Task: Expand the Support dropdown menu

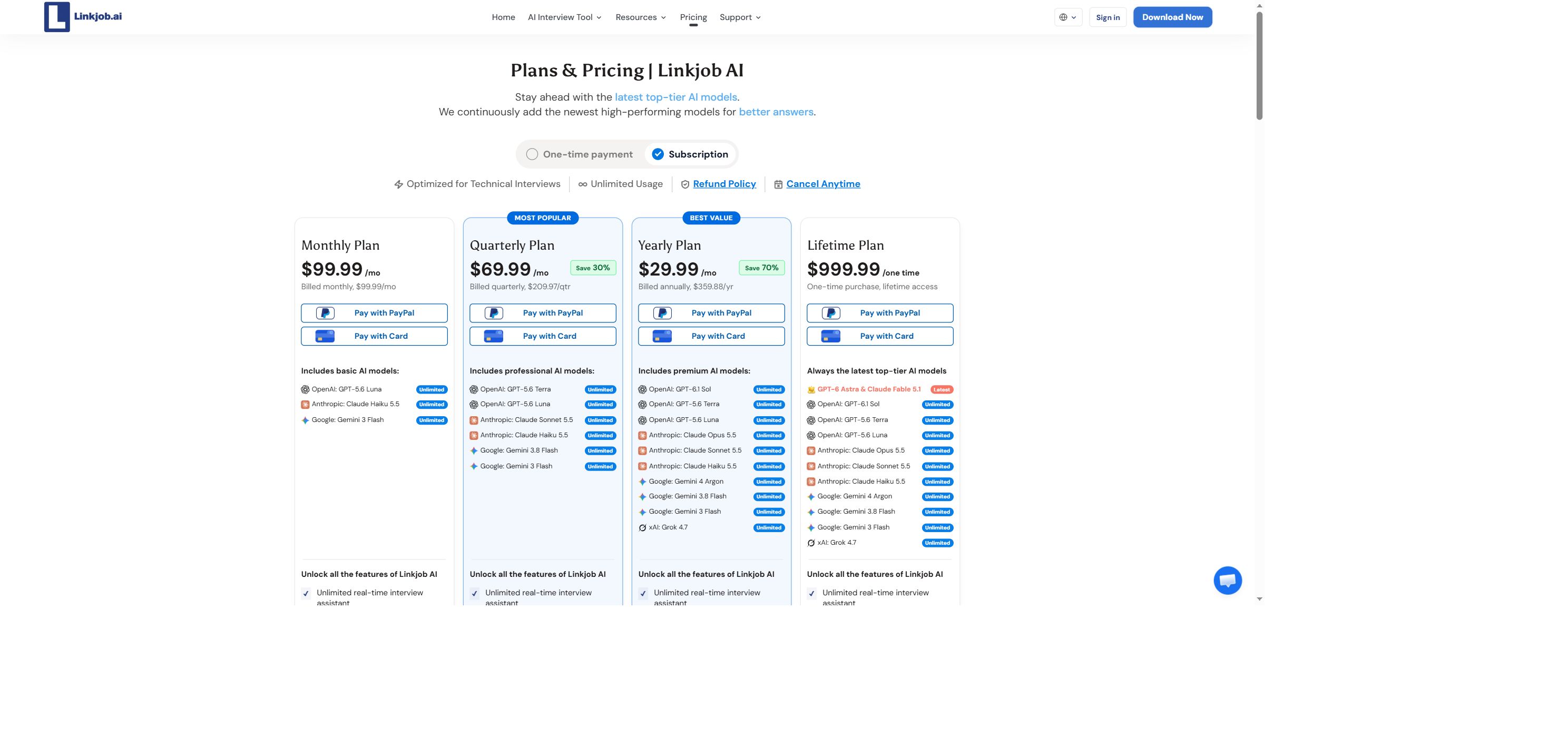Action: (x=740, y=17)
